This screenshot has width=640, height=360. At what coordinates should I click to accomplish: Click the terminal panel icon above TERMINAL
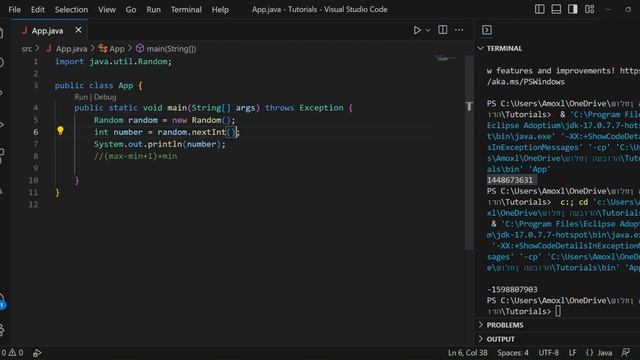[x=487, y=30]
